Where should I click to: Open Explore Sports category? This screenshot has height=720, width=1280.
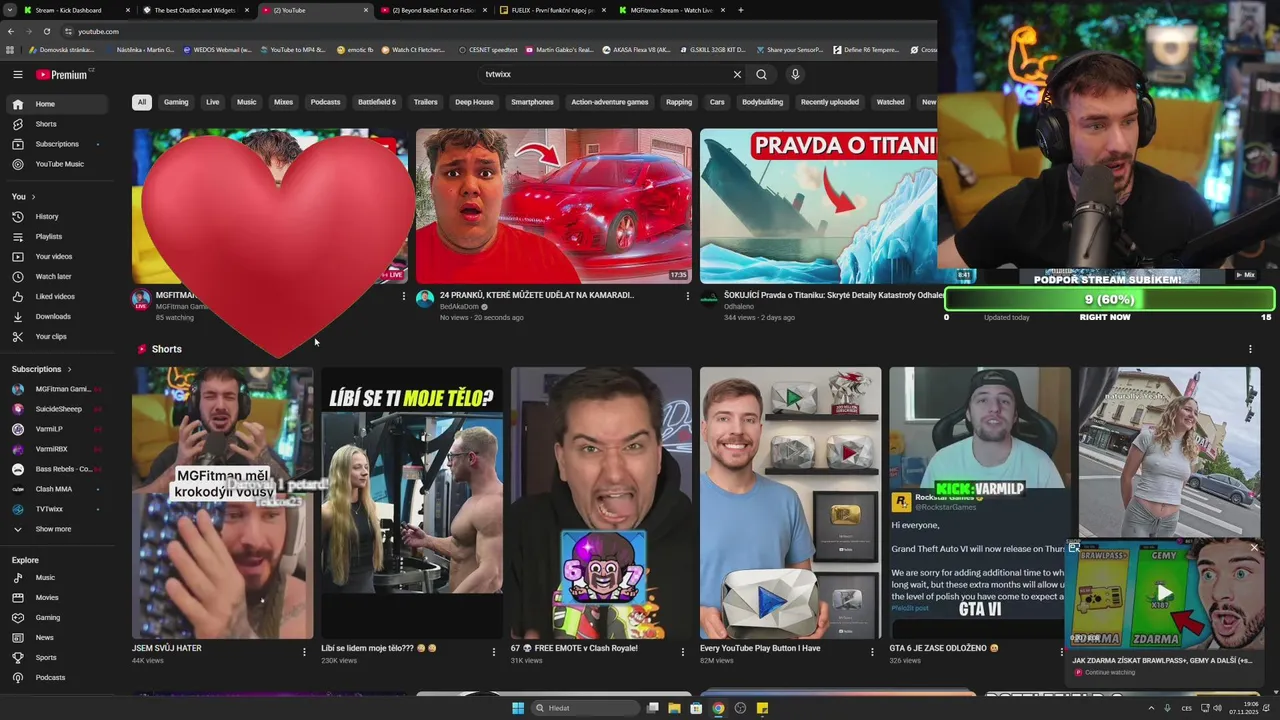click(x=56, y=657)
